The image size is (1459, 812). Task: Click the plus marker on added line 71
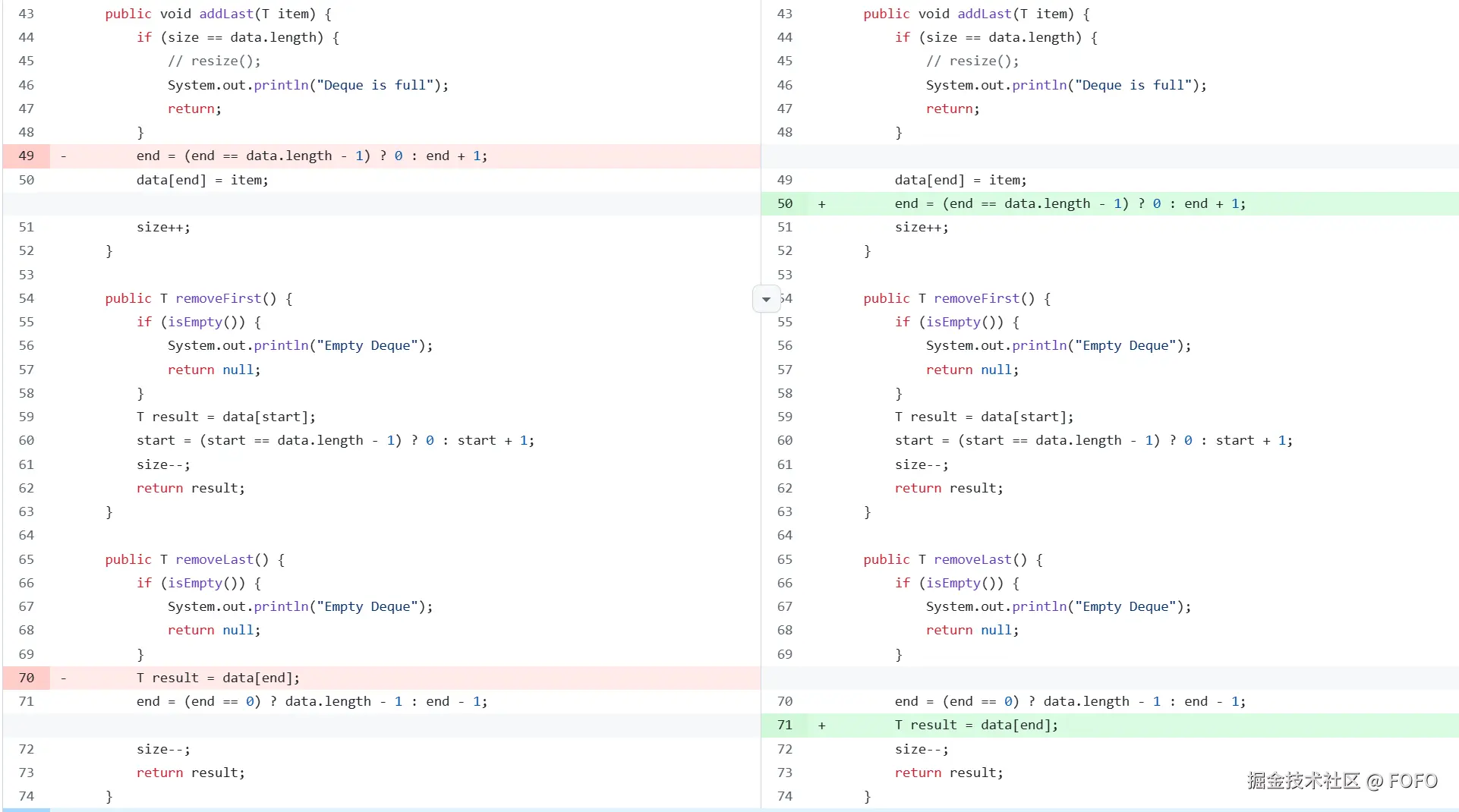pos(821,725)
